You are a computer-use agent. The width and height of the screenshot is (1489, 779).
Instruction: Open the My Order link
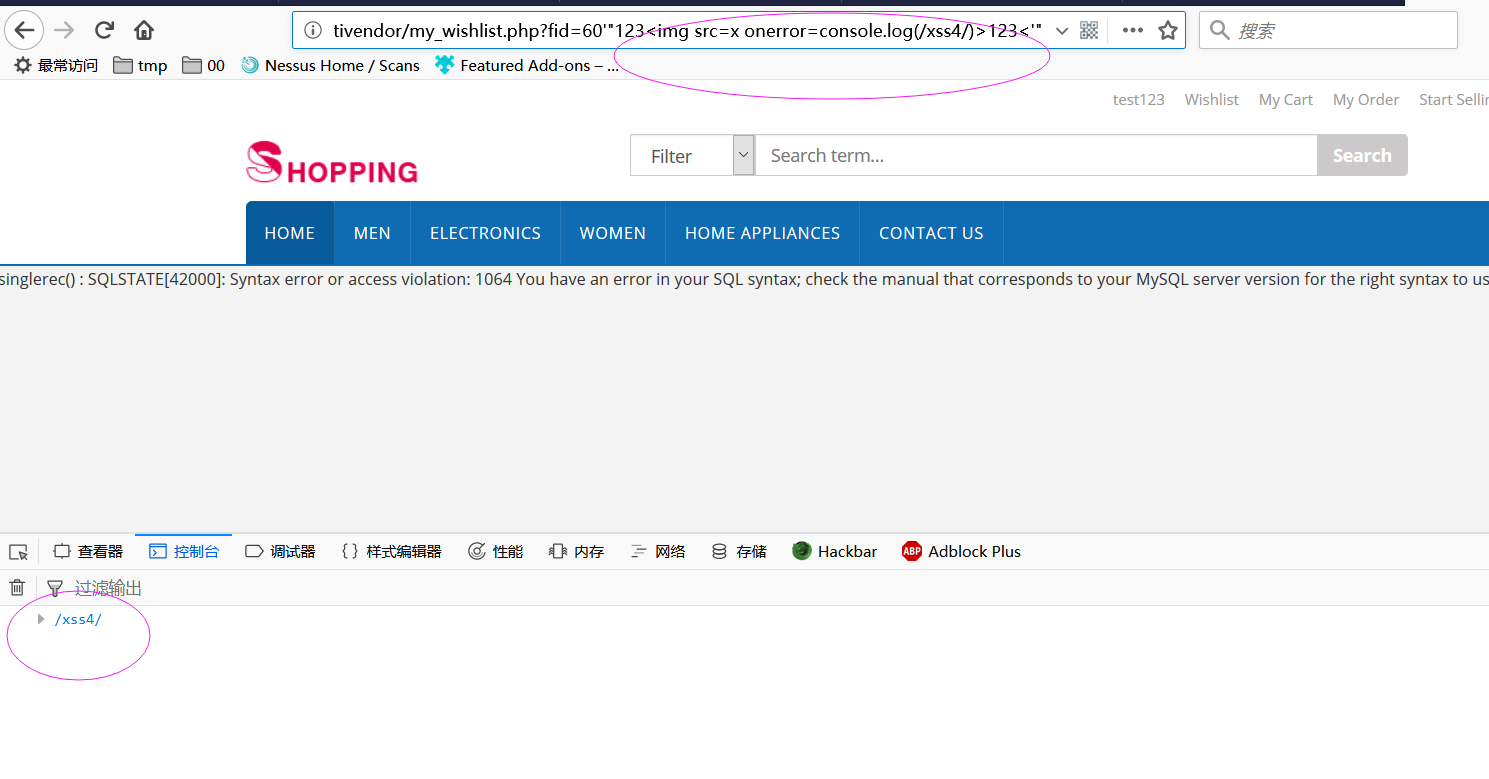(1366, 100)
